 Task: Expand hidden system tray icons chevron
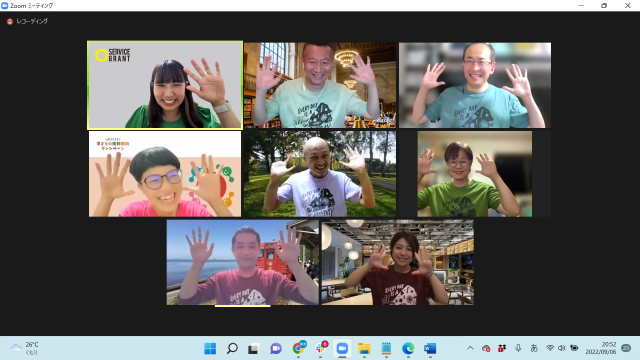(470, 348)
